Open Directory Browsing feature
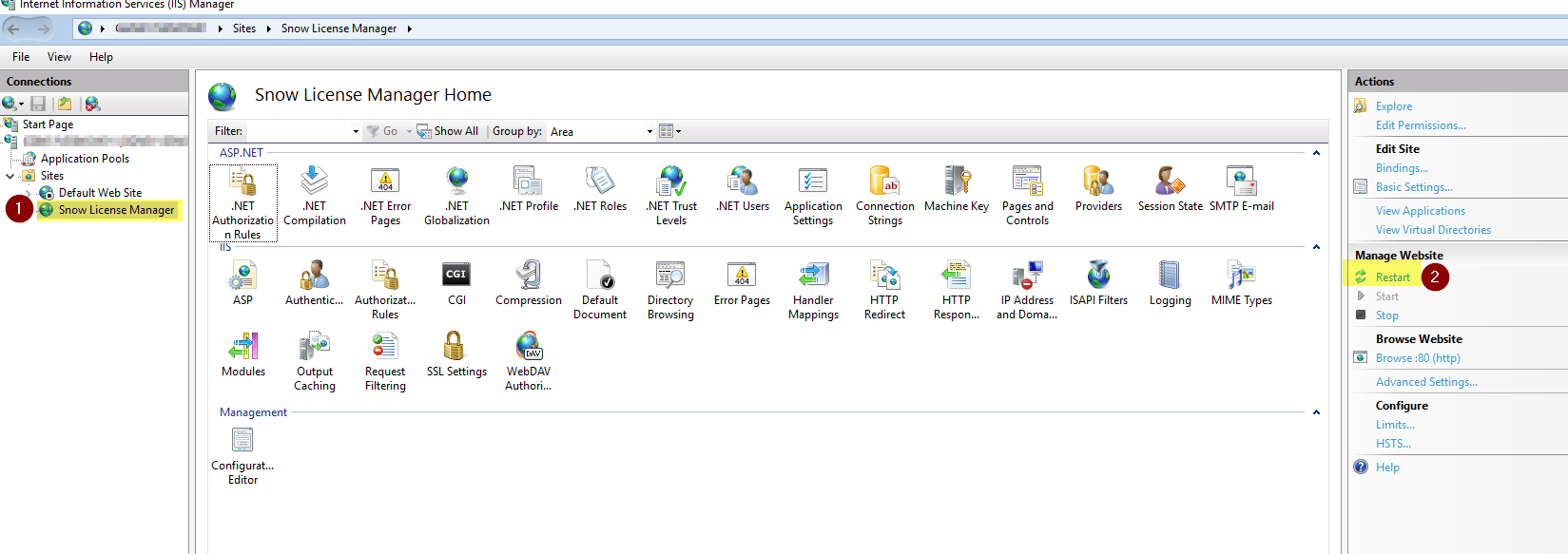 click(671, 290)
